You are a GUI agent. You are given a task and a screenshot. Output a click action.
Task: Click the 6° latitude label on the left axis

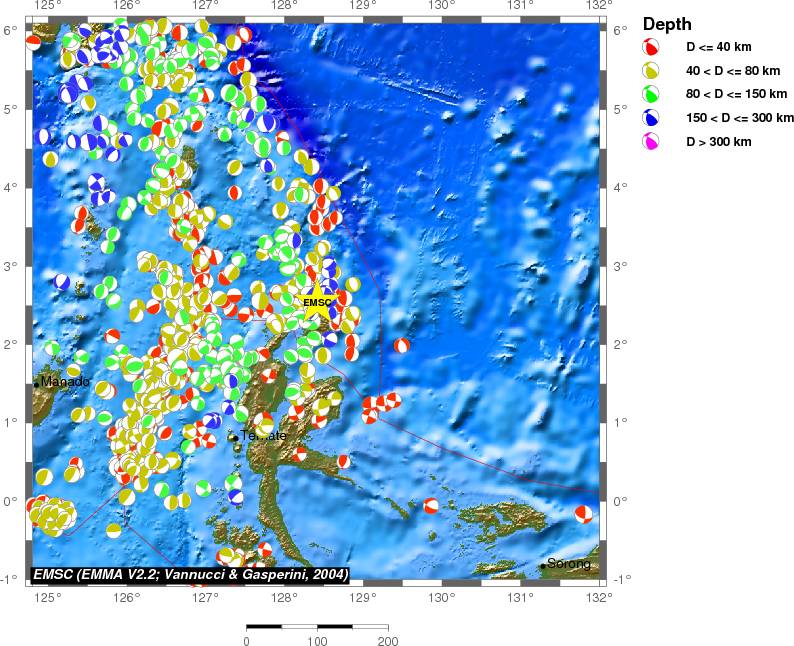(x=11, y=30)
